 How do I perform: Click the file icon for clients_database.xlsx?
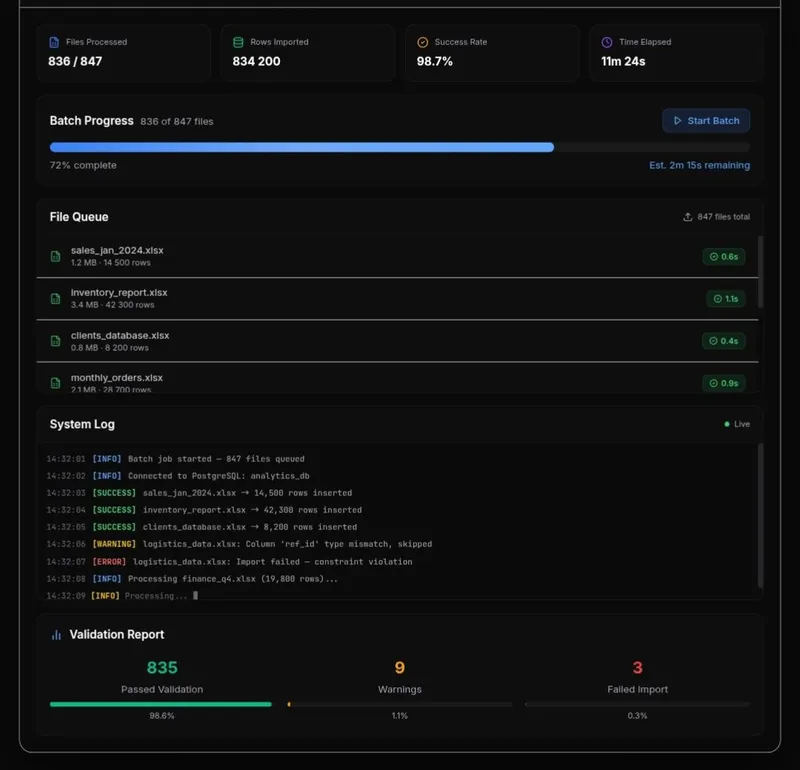coord(56,341)
